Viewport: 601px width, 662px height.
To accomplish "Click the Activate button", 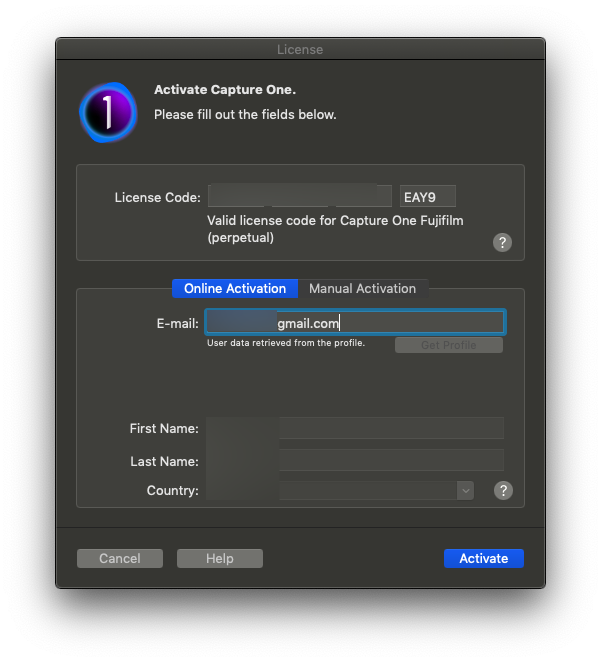I will tap(484, 558).
